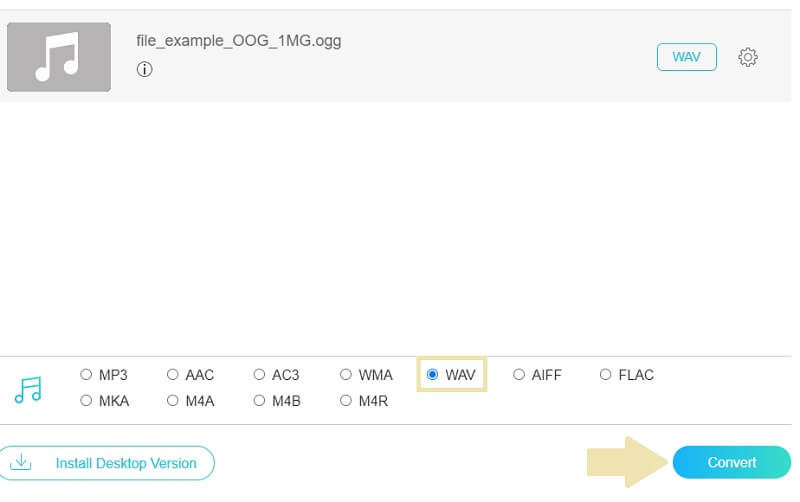Select the WAV radio button
The height and width of the screenshot is (502, 800).
433,375
